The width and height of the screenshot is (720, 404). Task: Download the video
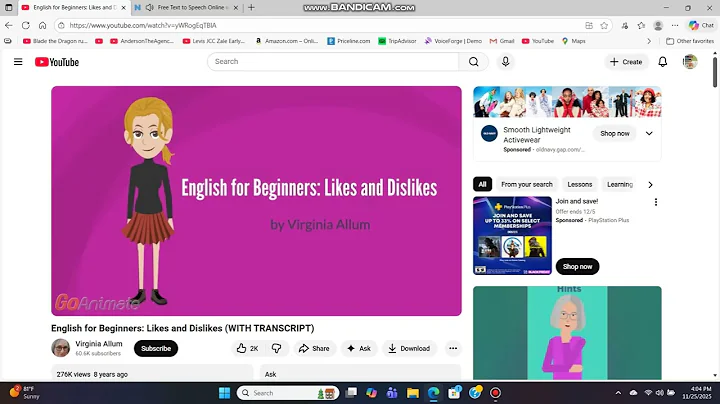(409, 348)
